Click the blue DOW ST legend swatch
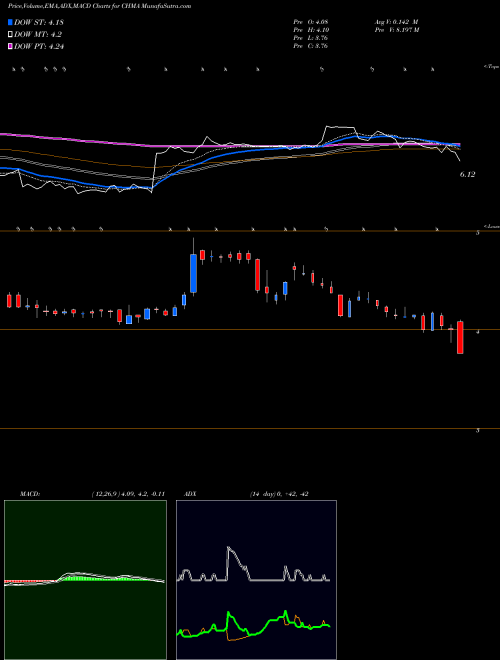500x660 pixels. coord(10,22)
